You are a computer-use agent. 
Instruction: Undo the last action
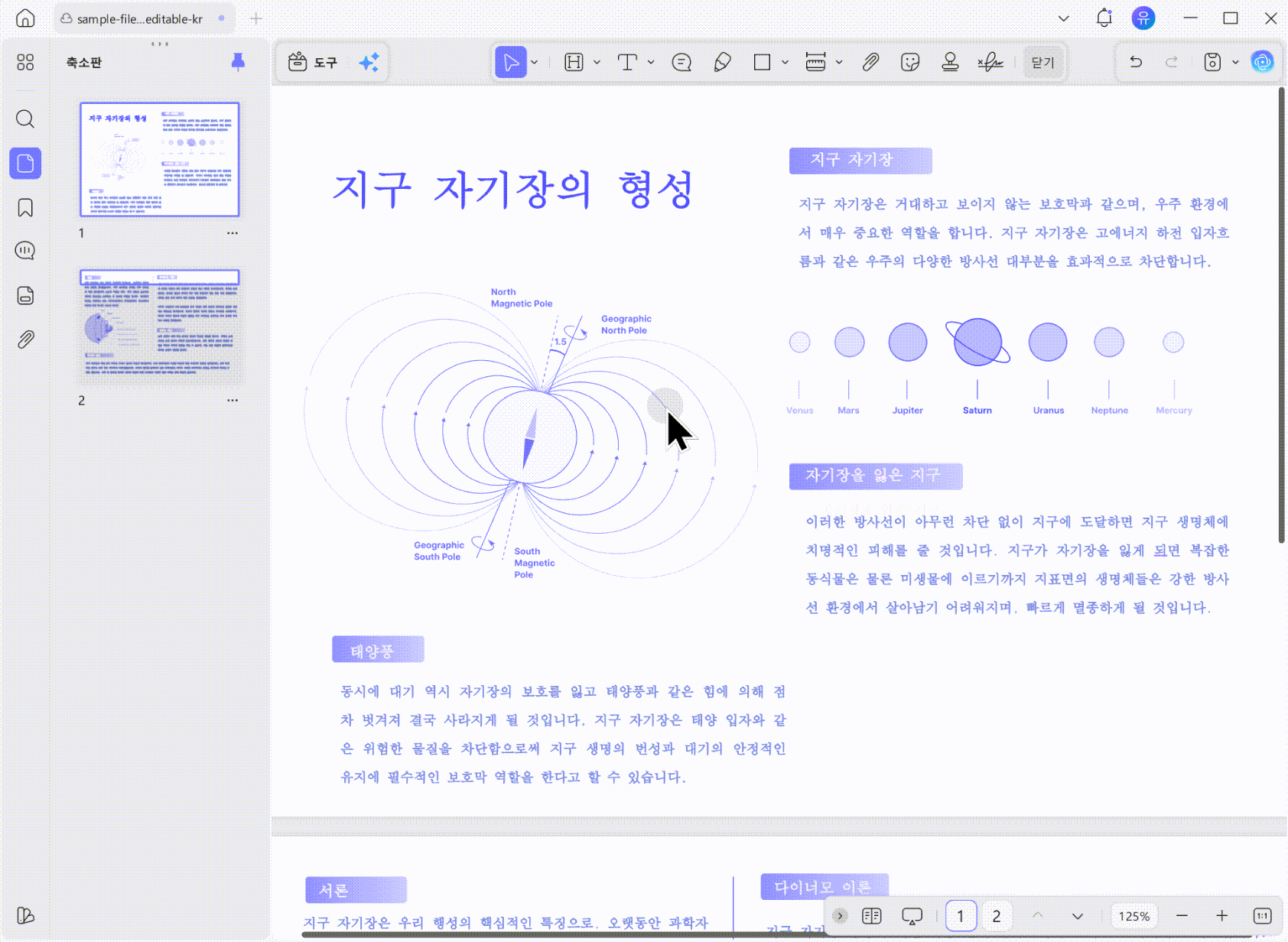[1136, 62]
